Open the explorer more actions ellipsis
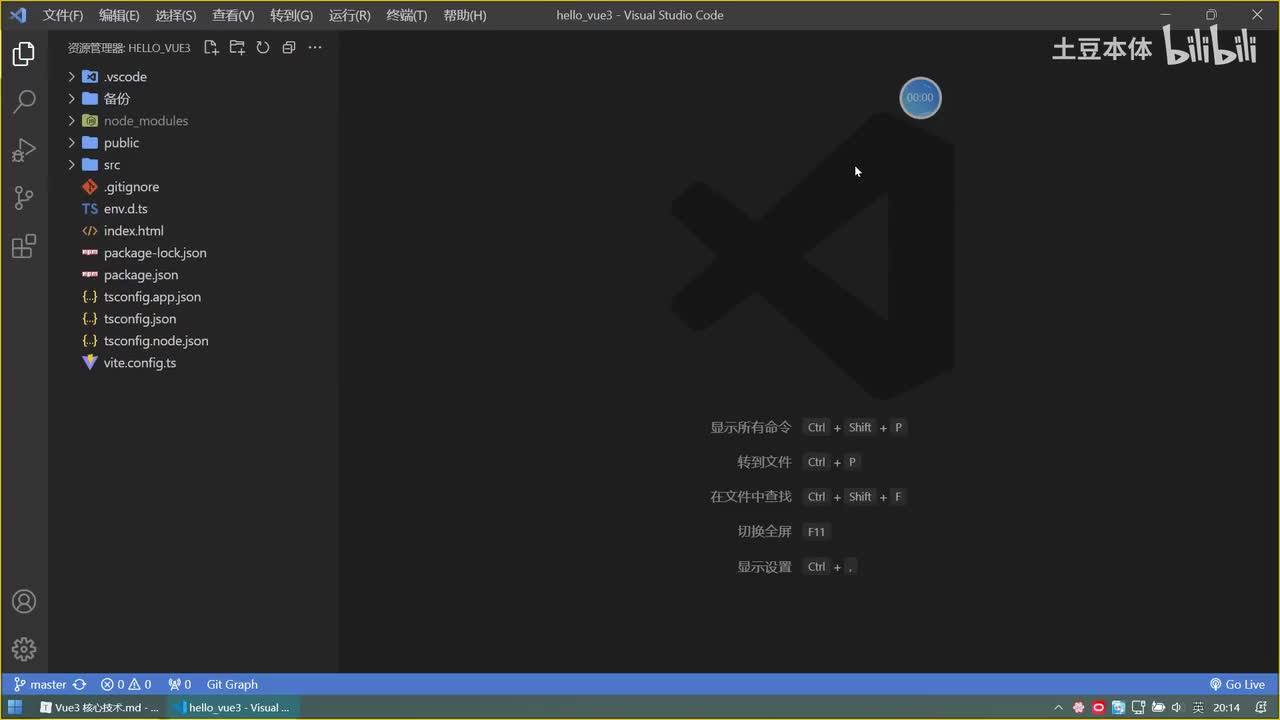The image size is (1280, 720). [315, 47]
